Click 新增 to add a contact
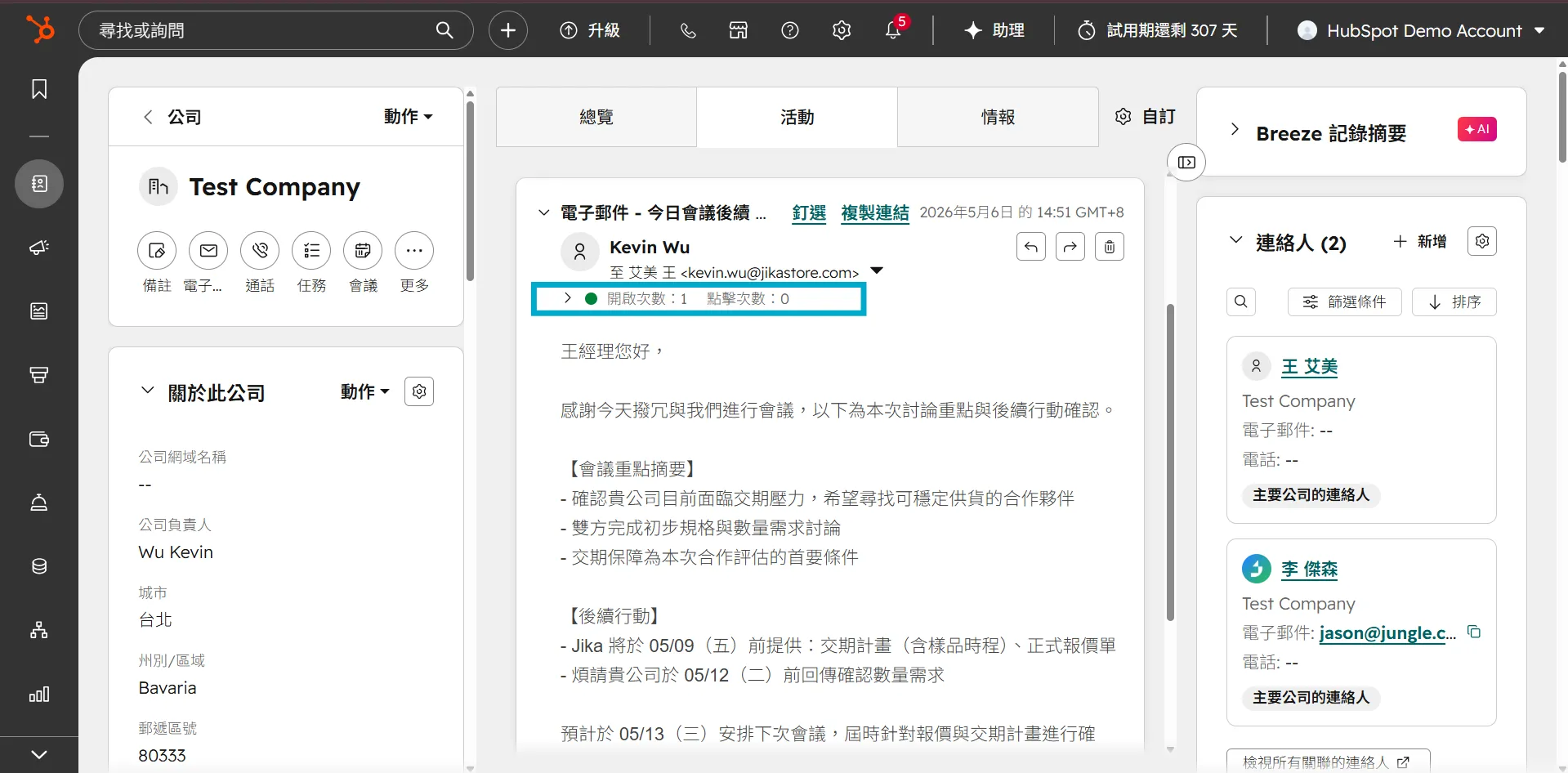The height and width of the screenshot is (773, 1568). point(1420,241)
